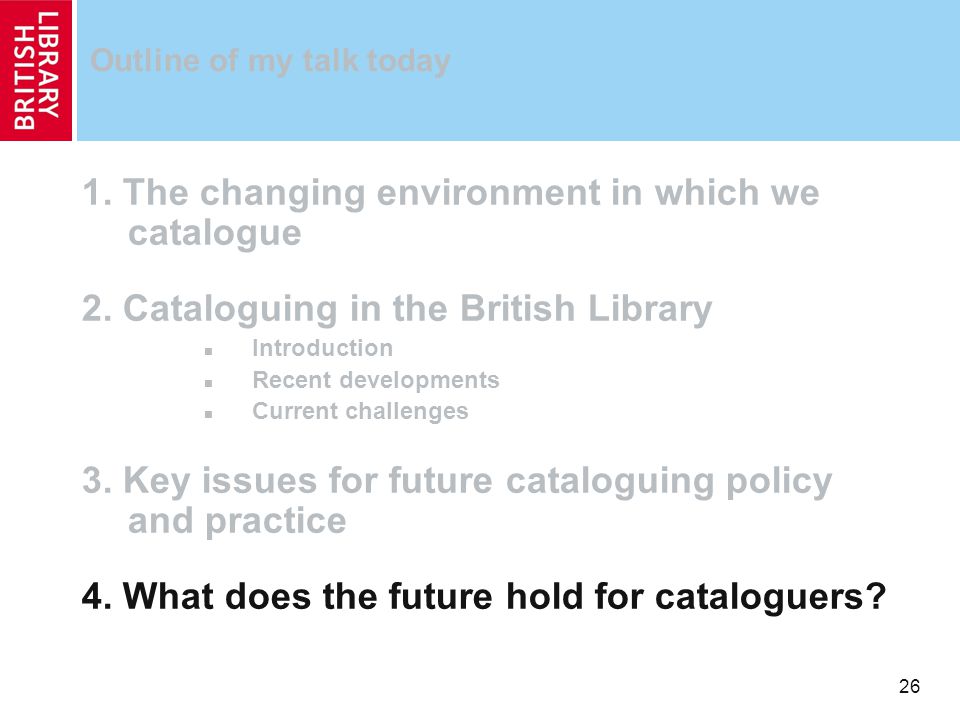Click the 'Introduction' sub-item

tap(323, 348)
